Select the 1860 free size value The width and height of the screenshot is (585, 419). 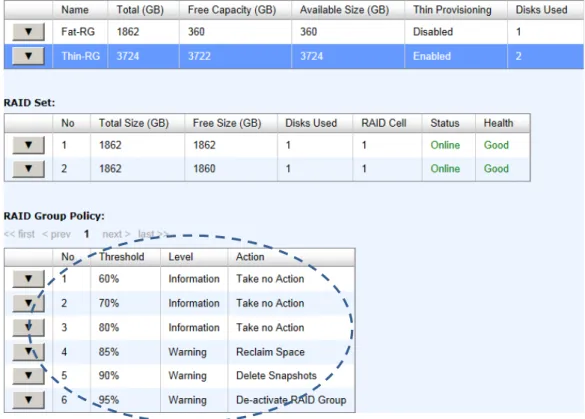(204, 169)
